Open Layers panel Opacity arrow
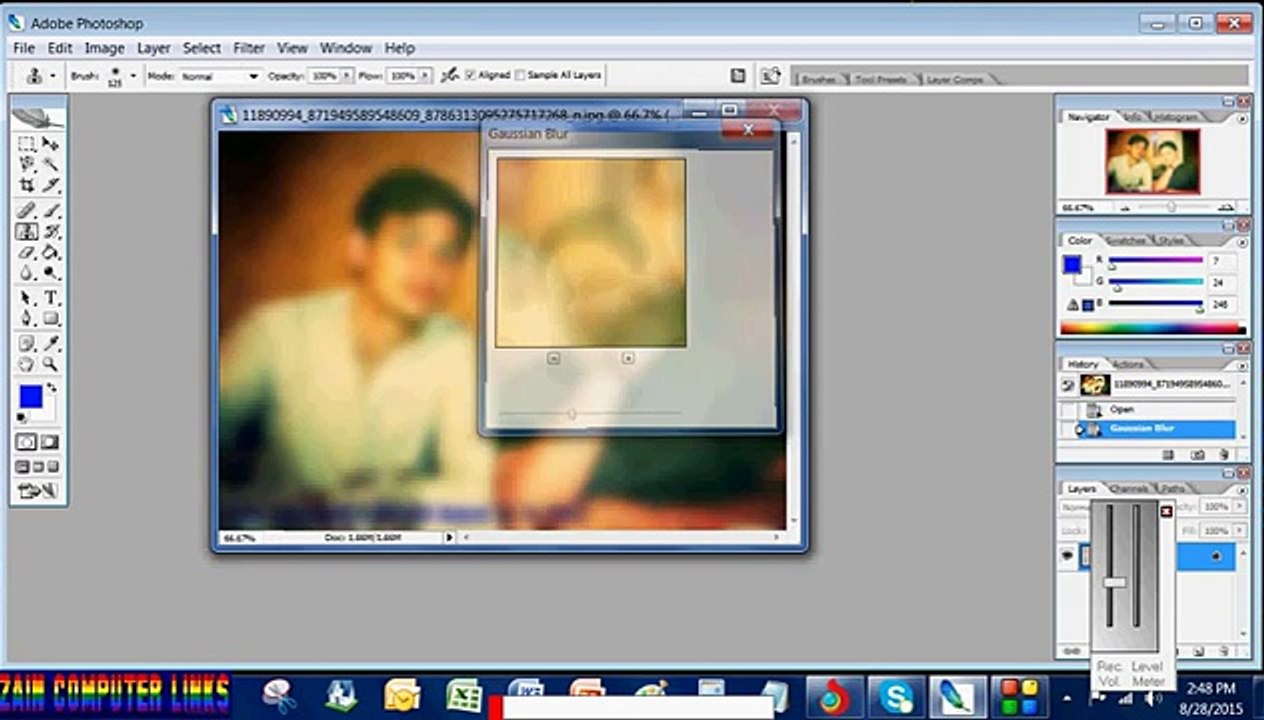The height and width of the screenshot is (720, 1264). pos(1242,508)
